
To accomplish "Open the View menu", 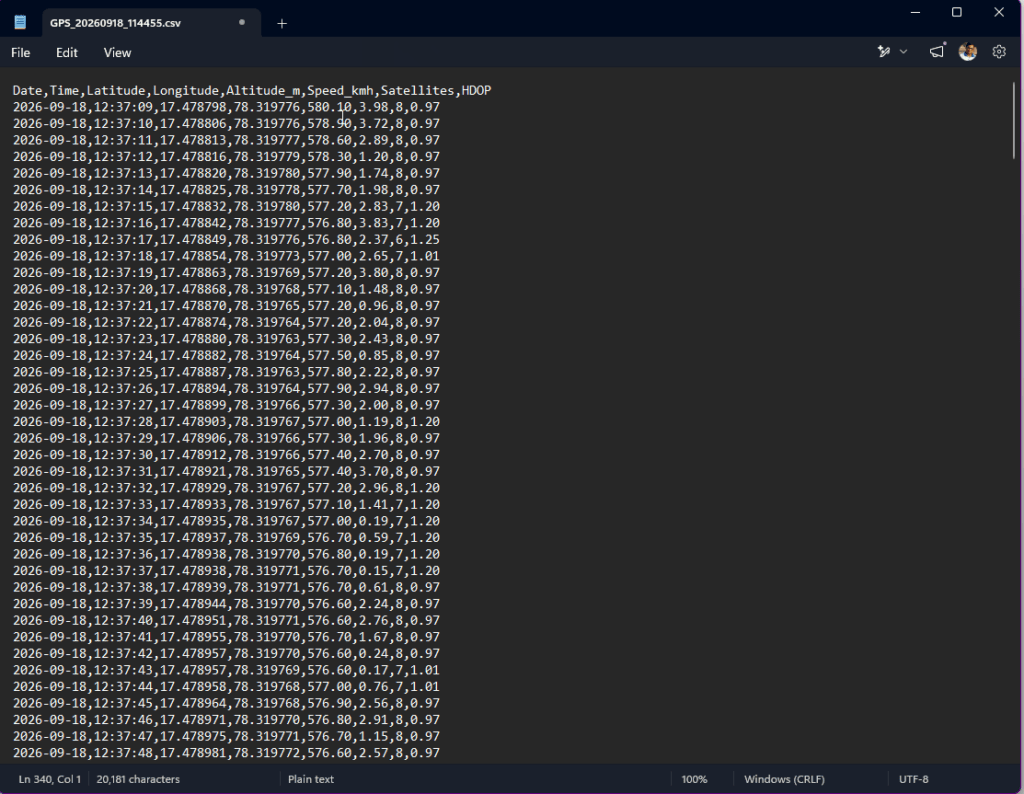I will coord(118,53).
